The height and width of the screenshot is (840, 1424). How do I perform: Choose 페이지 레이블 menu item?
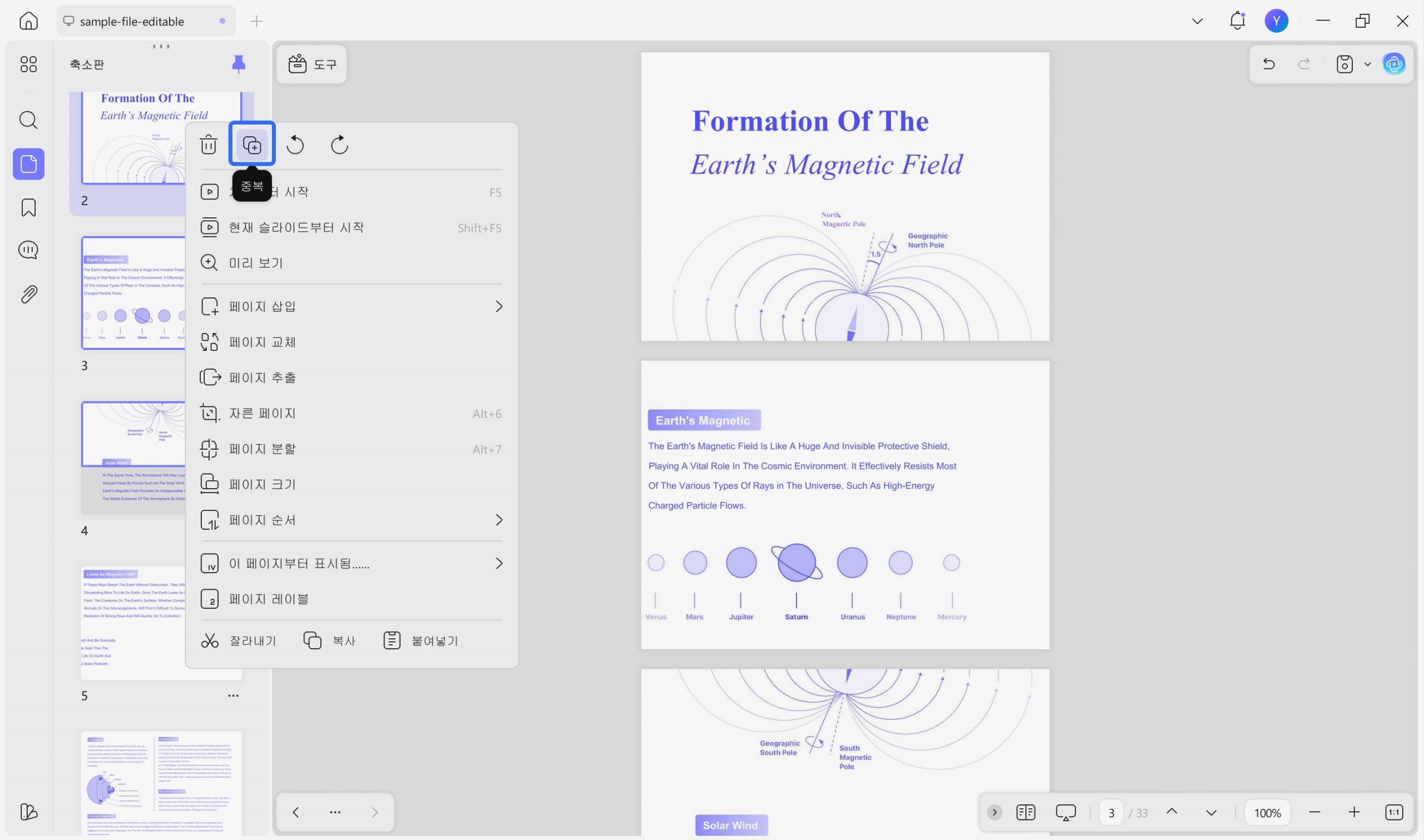pyautogui.click(x=352, y=599)
